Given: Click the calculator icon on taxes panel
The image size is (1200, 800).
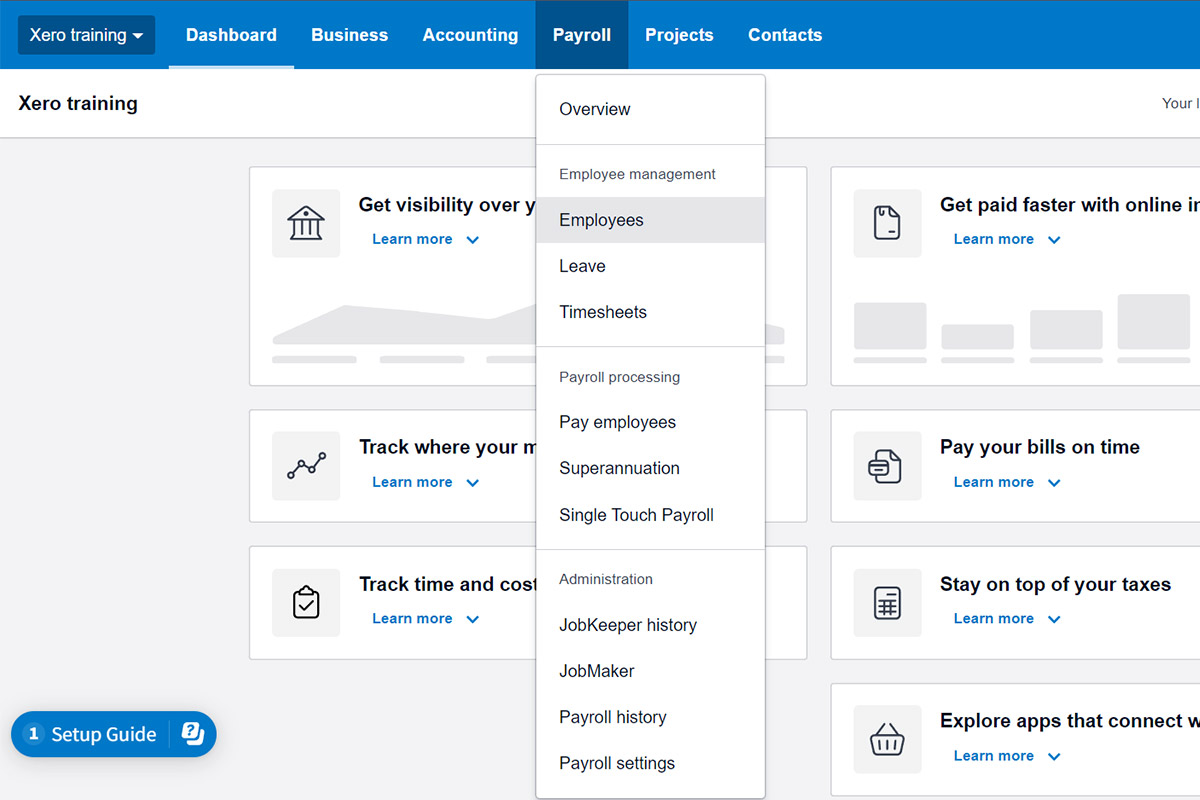Looking at the screenshot, I should pyautogui.click(x=887, y=603).
